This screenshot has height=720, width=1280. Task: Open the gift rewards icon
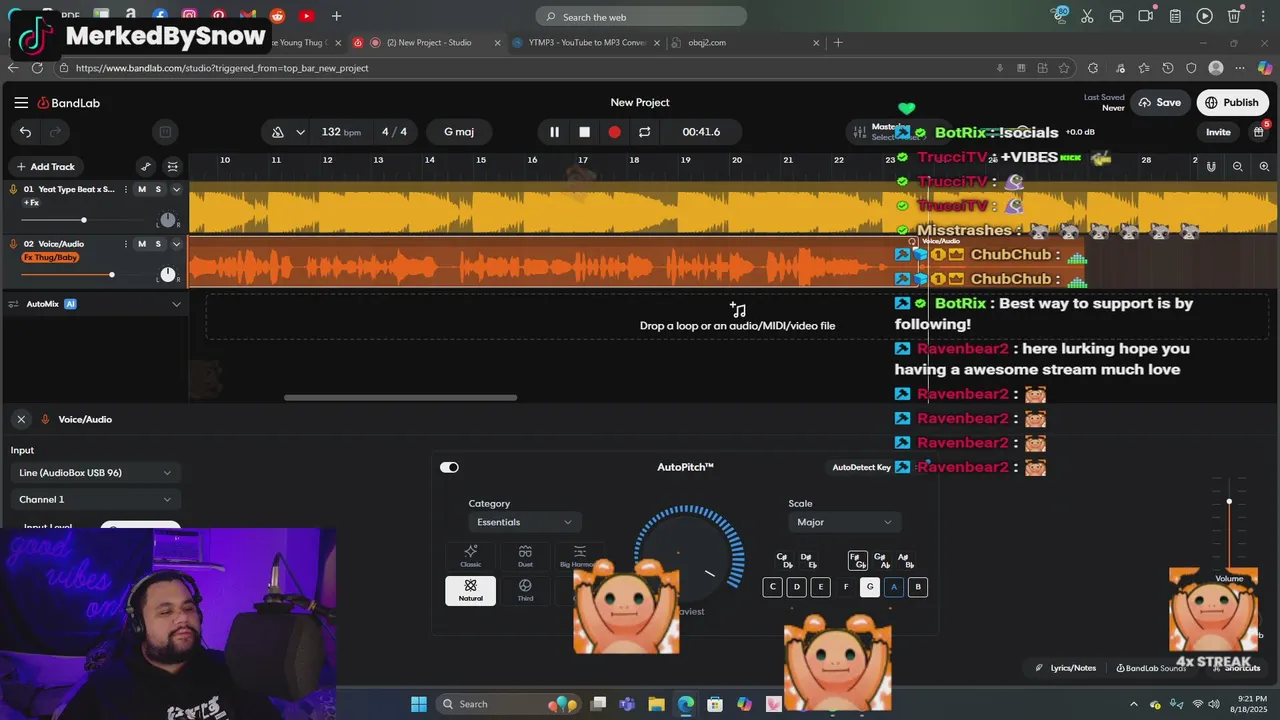[1260, 131]
